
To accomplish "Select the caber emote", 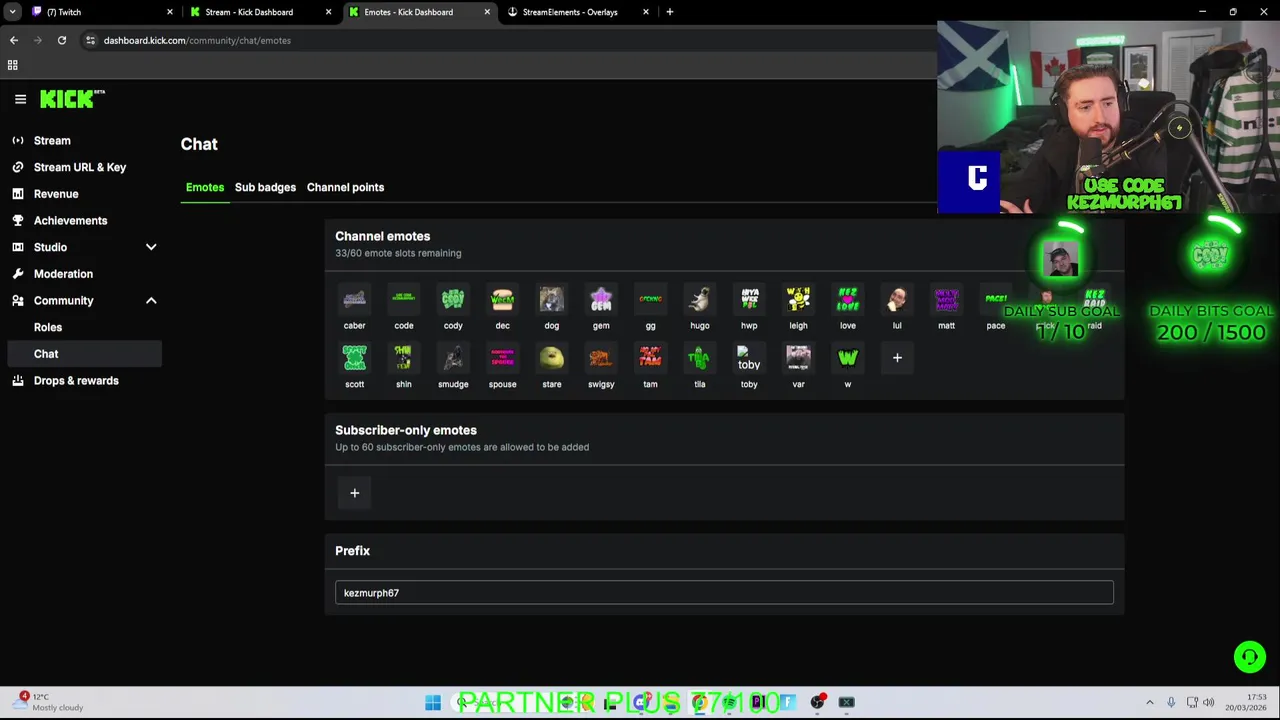I will (354, 299).
